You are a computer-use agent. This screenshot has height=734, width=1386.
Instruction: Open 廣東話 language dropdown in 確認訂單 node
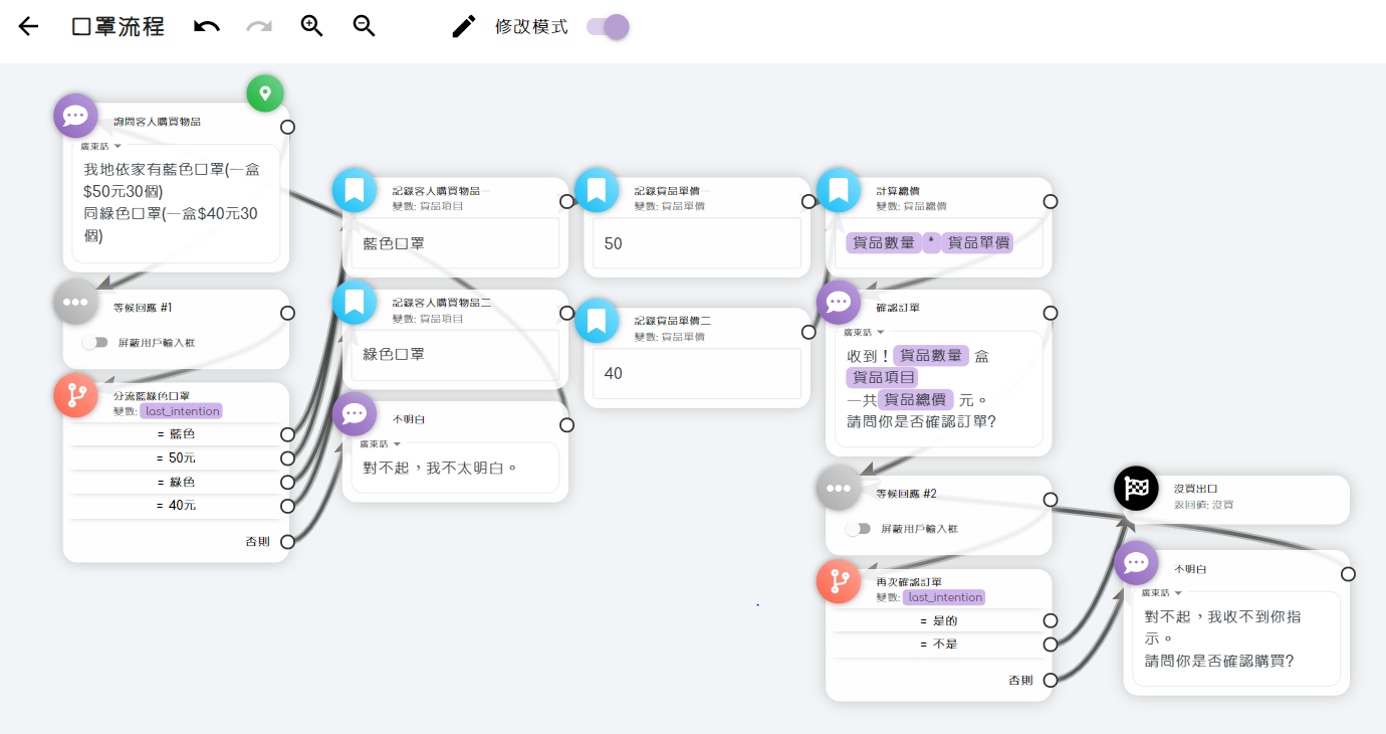click(x=863, y=332)
